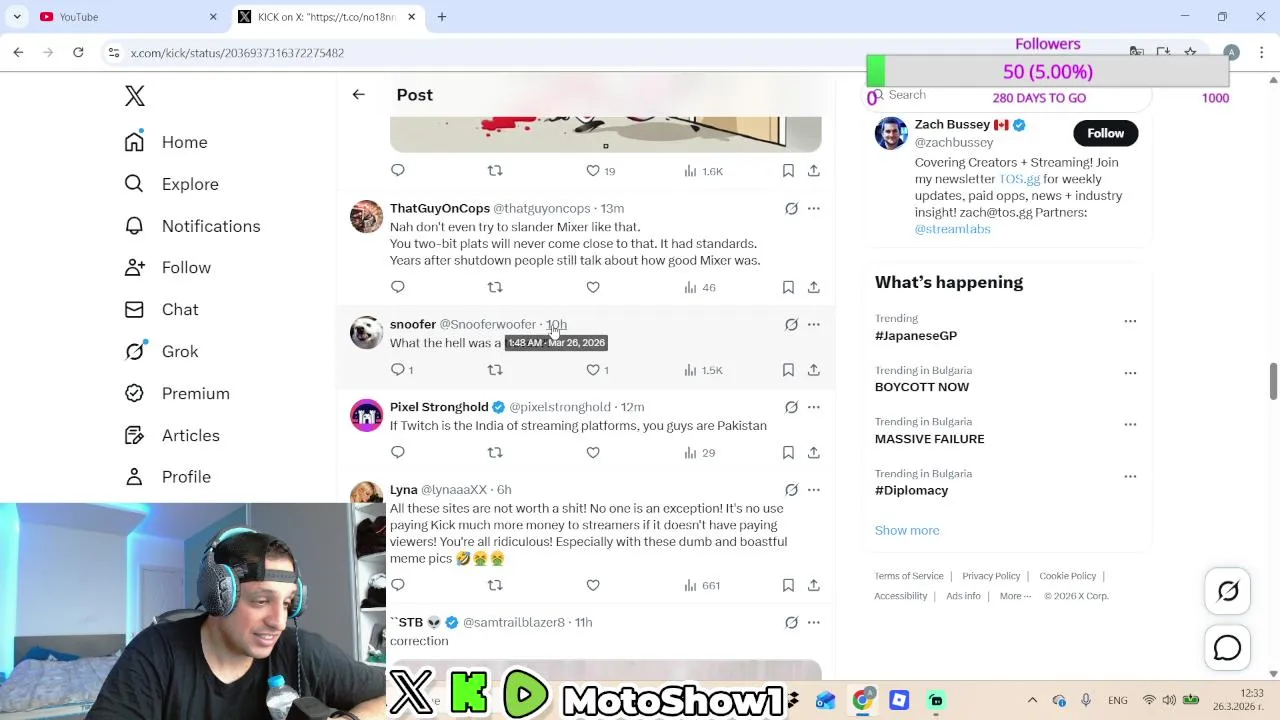1280x720 pixels.
Task: Open options for BOYCOTT NOW trend
Action: point(1130,373)
